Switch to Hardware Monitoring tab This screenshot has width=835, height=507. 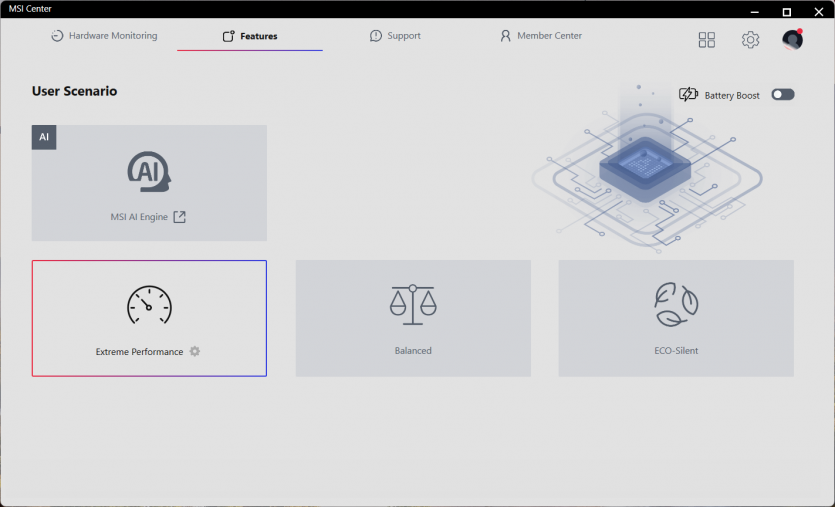(x=104, y=36)
